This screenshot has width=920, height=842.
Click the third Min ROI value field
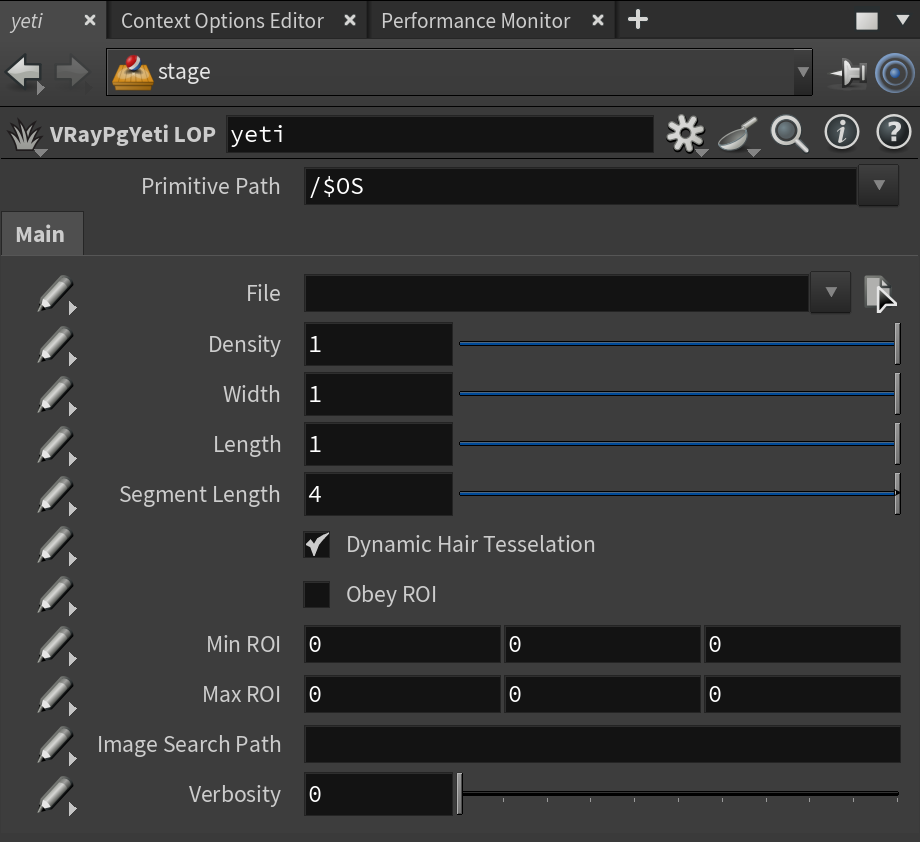click(x=803, y=644)
